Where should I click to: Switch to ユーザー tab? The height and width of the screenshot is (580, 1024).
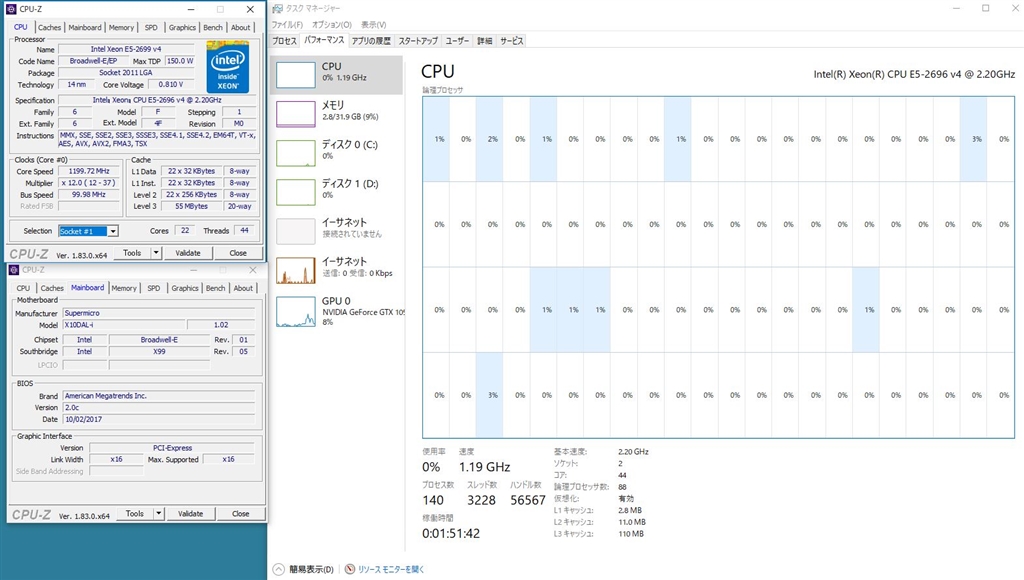tap(457, 40)
